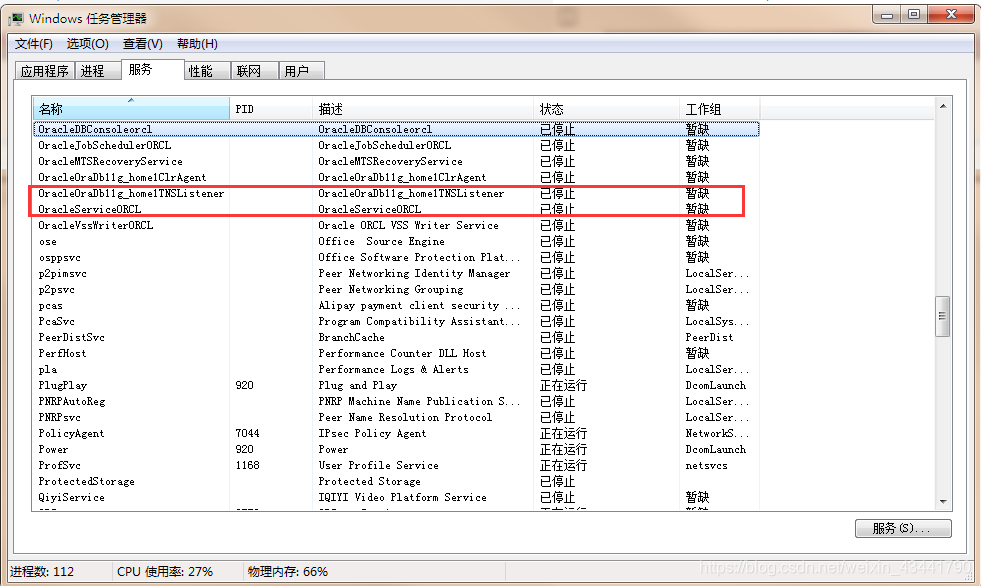Viewport: 981px width, 586px height.
Task: Select the pla service row
Action: click(396, 370)
